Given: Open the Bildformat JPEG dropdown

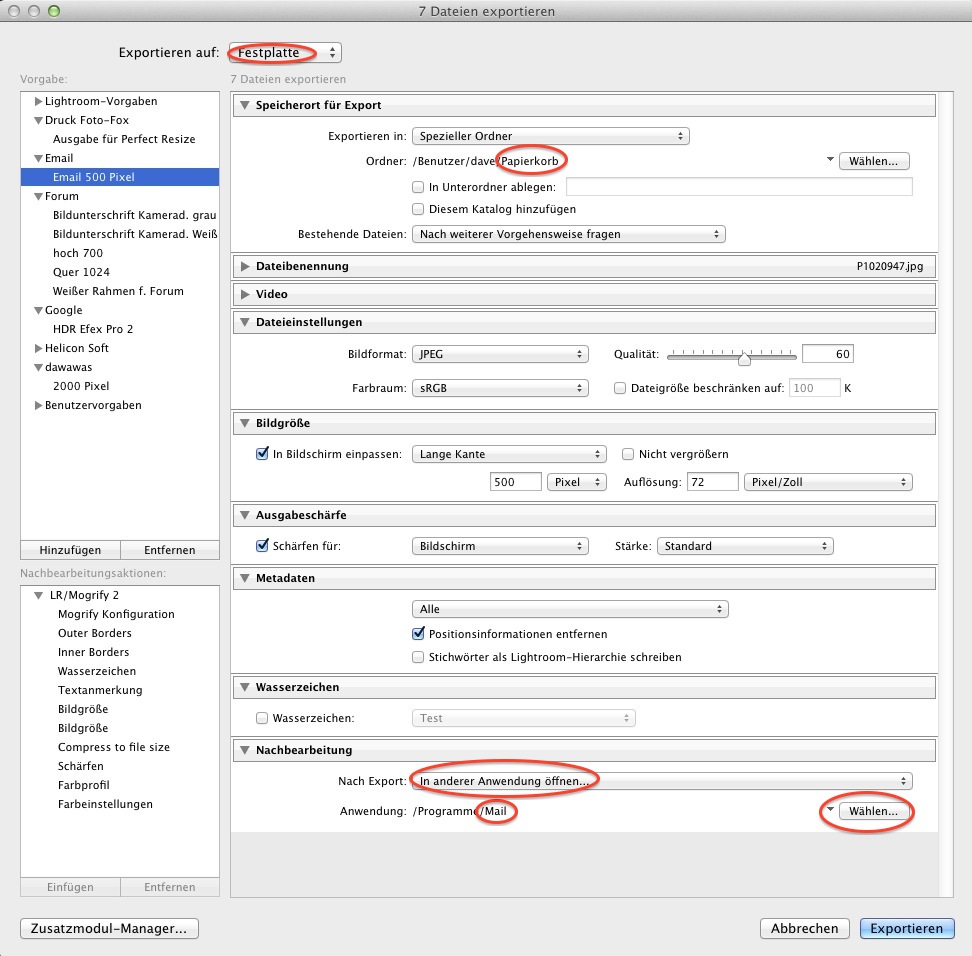Looking at the screenshot, I should tap(501, 355).
